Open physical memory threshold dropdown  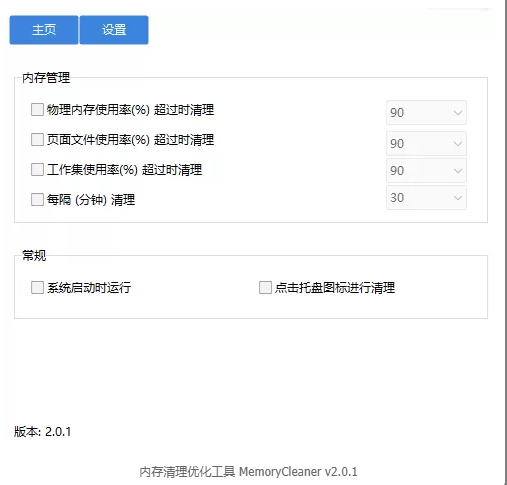tap(426, 113)
